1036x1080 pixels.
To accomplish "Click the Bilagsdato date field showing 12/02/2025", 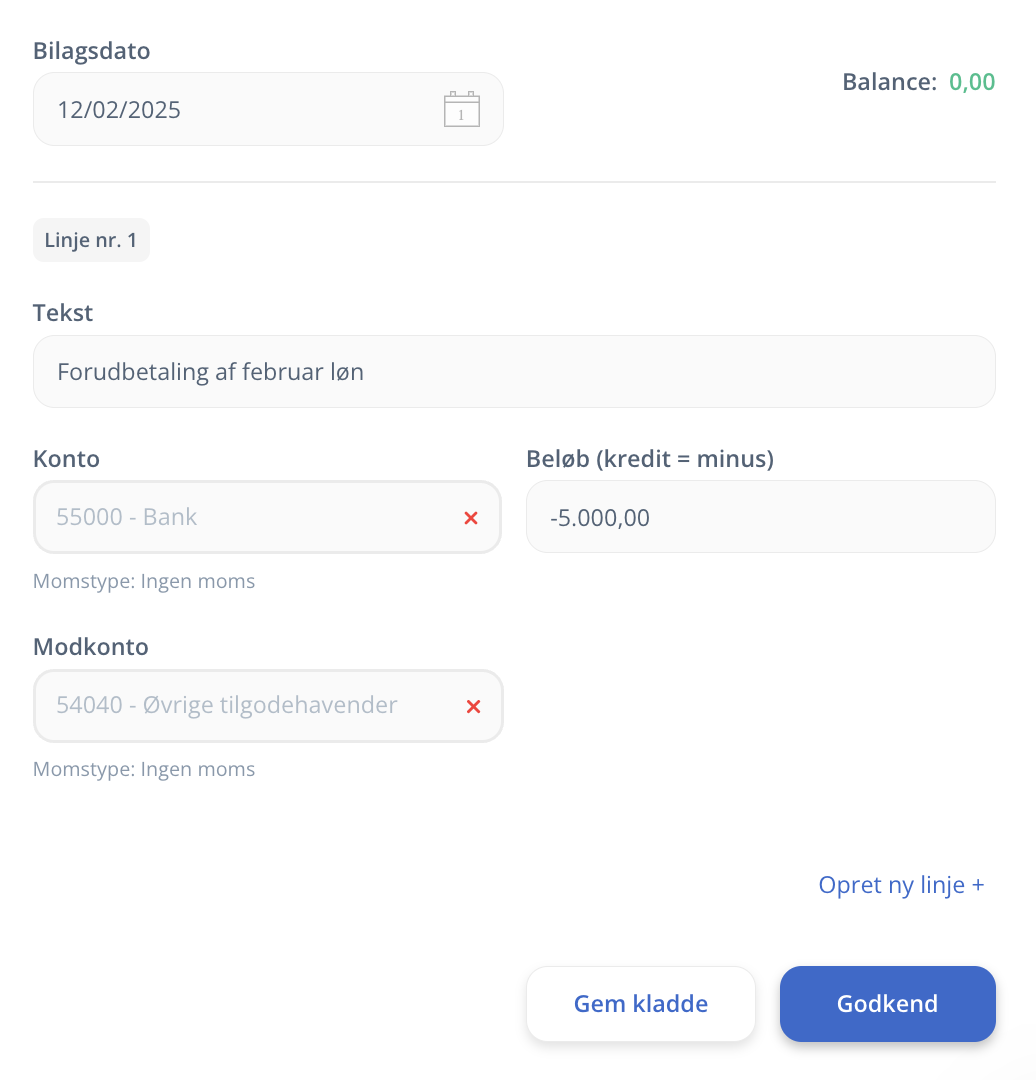I will coord(230,110).
